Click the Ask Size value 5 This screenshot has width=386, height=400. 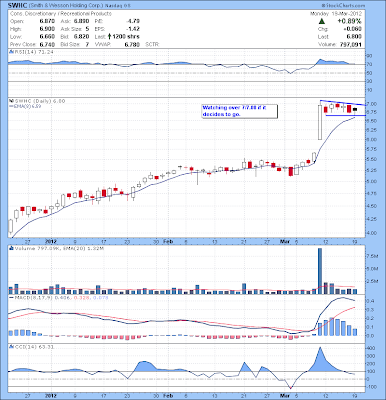click(x=87, y=29)
